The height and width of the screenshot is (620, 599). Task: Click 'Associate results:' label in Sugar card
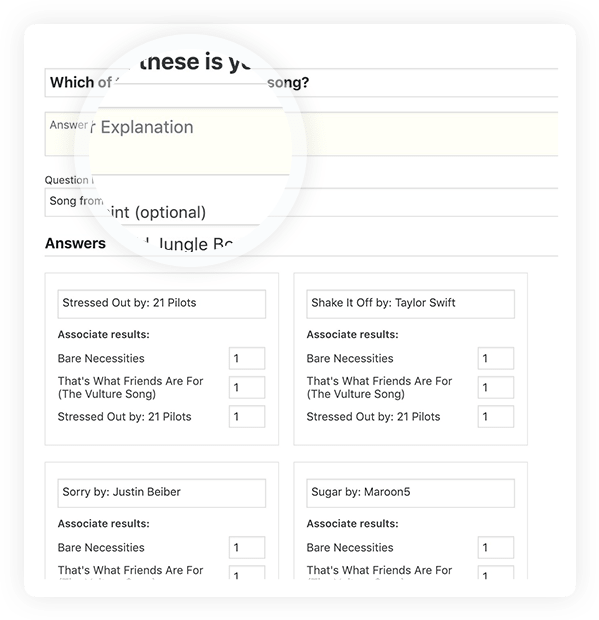pyautogui.click(x=352, y=524)
